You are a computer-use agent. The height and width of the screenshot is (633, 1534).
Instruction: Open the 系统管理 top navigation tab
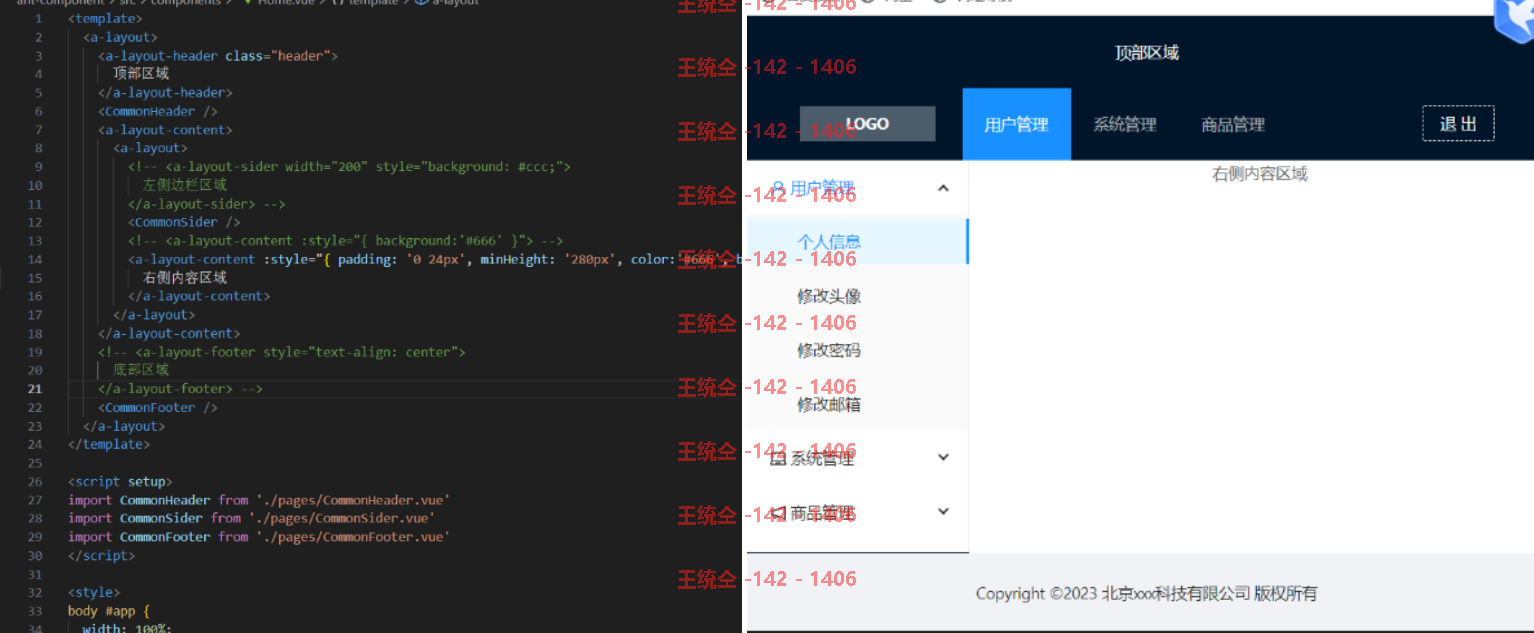[x=1125, y=124]
